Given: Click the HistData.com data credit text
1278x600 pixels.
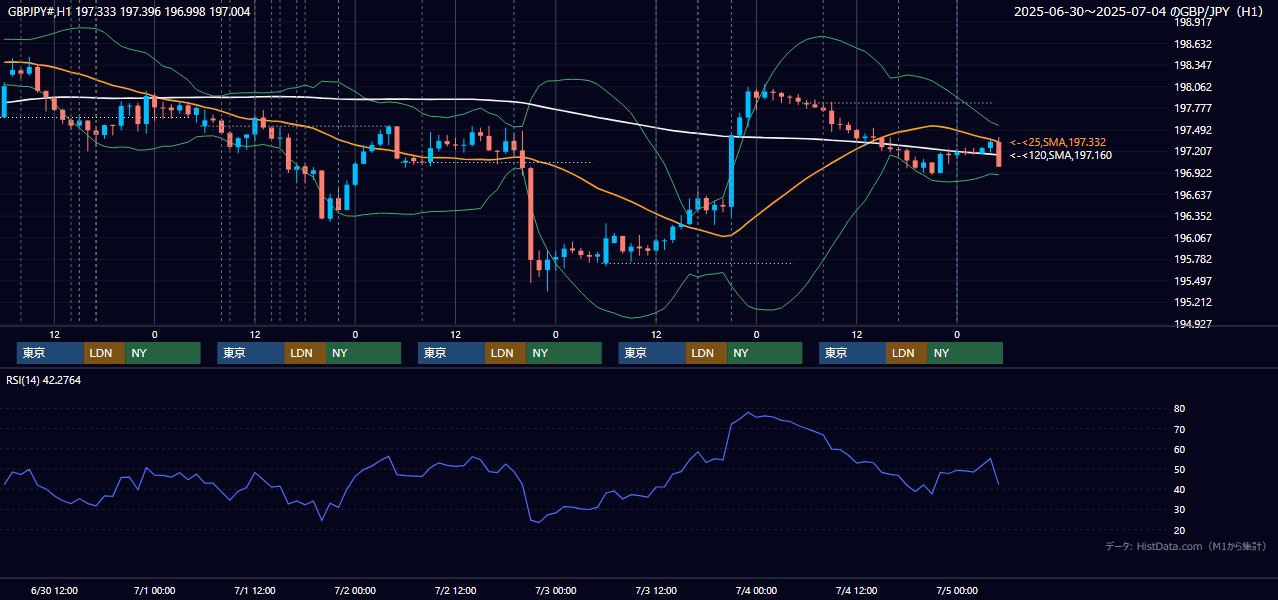Looking at the screenshot, I should click(x=1185, y=546).
